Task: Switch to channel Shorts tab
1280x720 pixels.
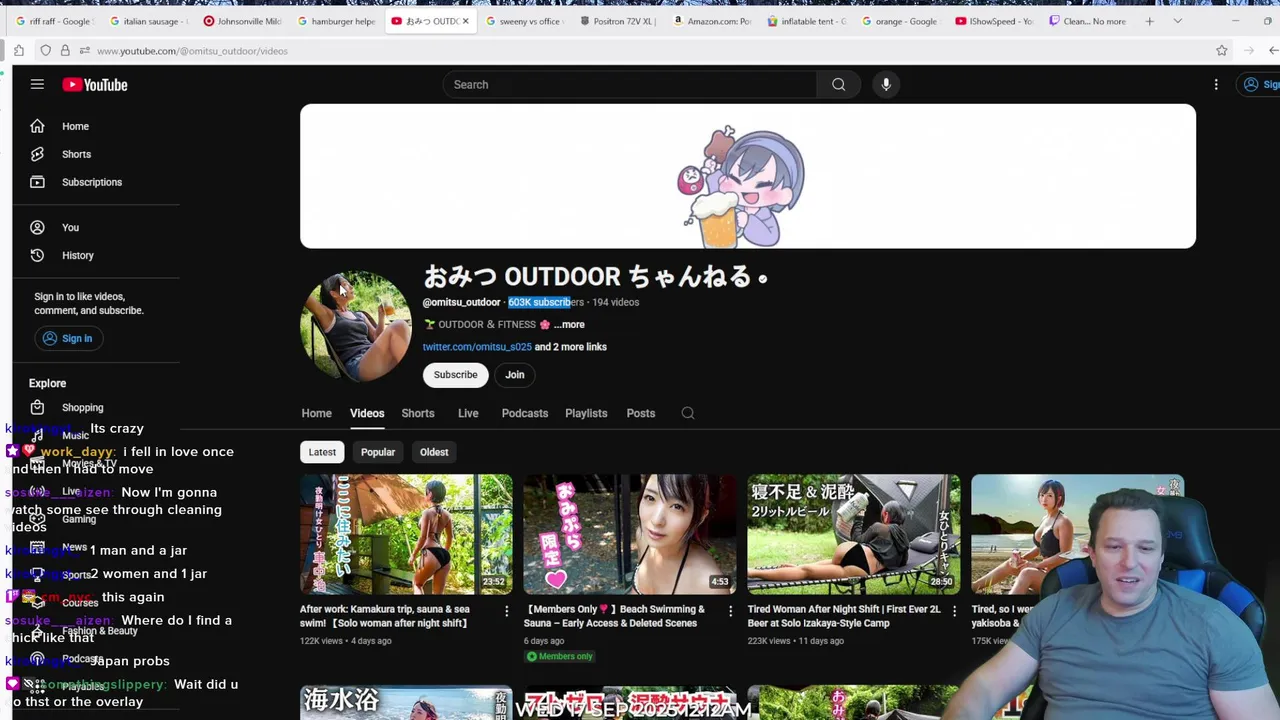Action: click(x=418, y=413)
